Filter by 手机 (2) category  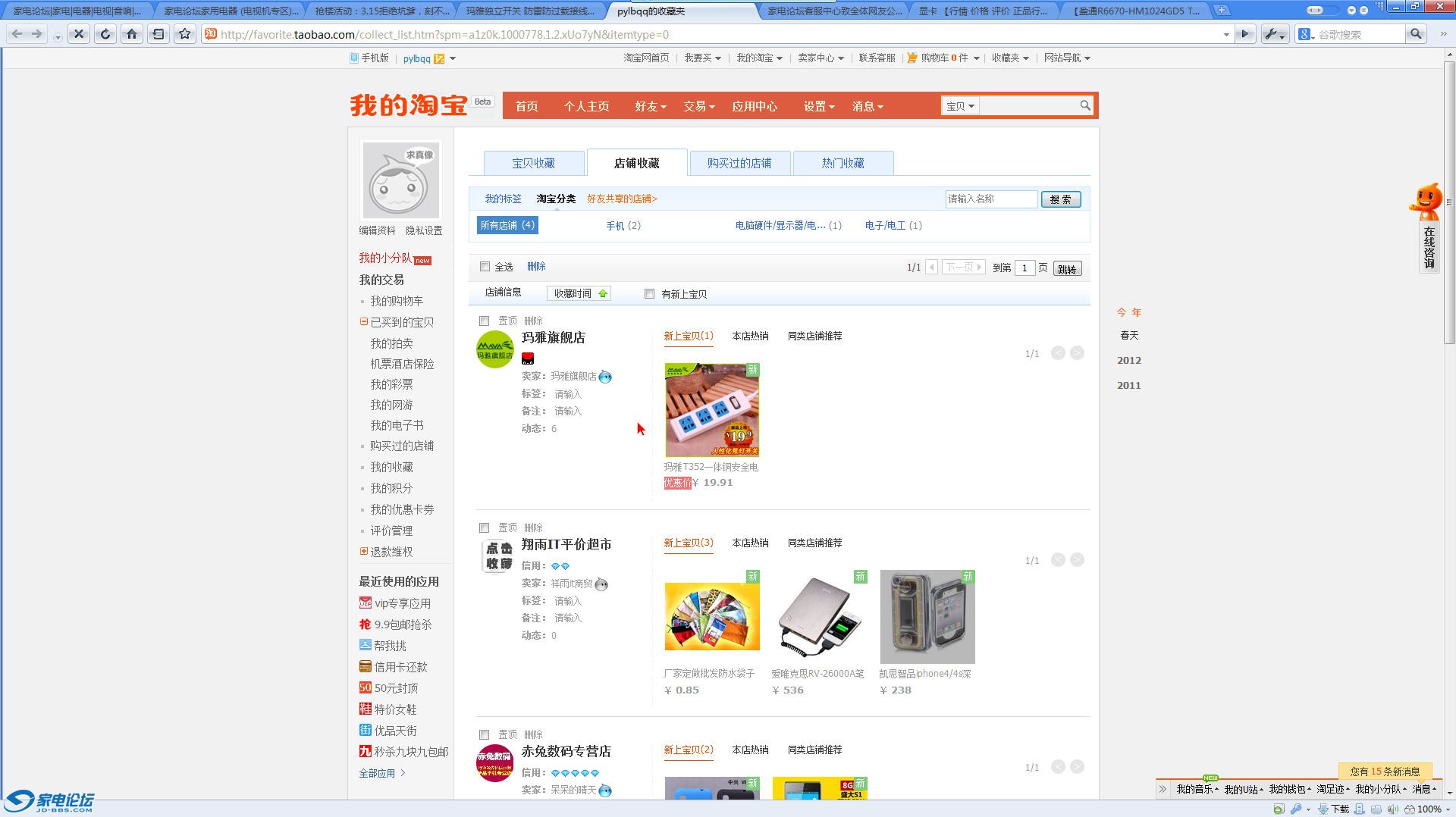623,225
